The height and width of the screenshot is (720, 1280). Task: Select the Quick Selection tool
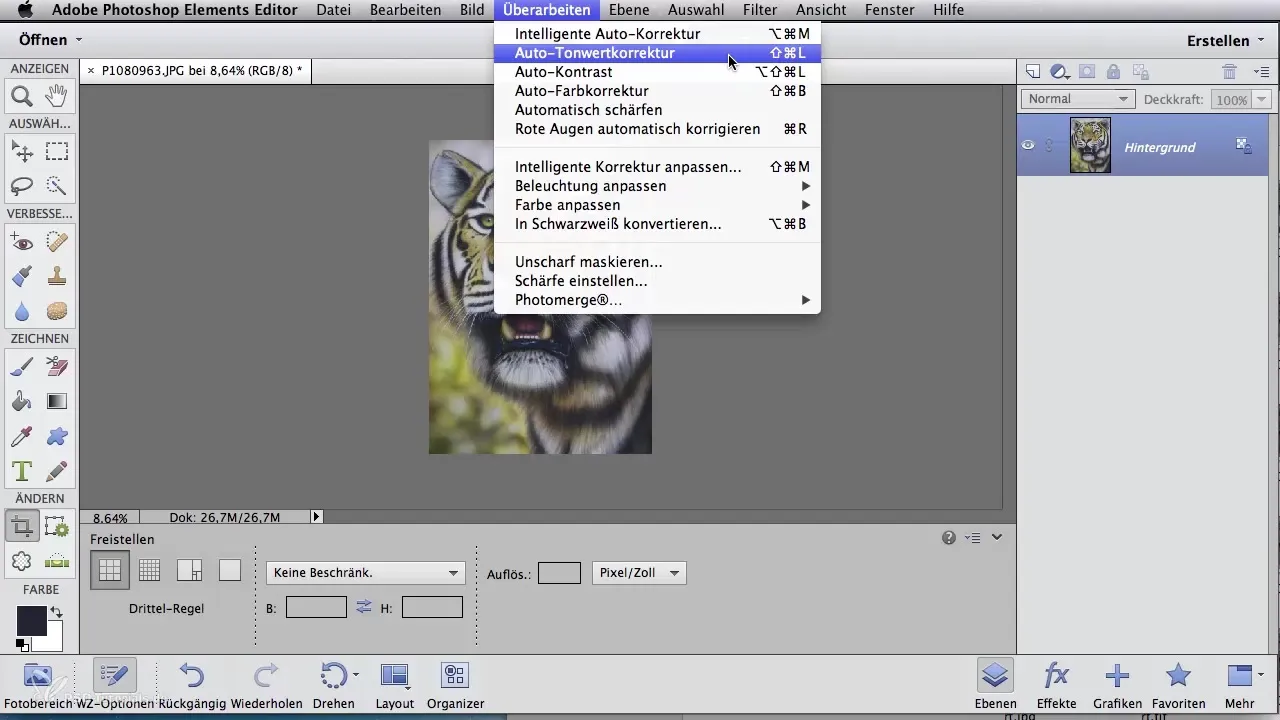57,186
